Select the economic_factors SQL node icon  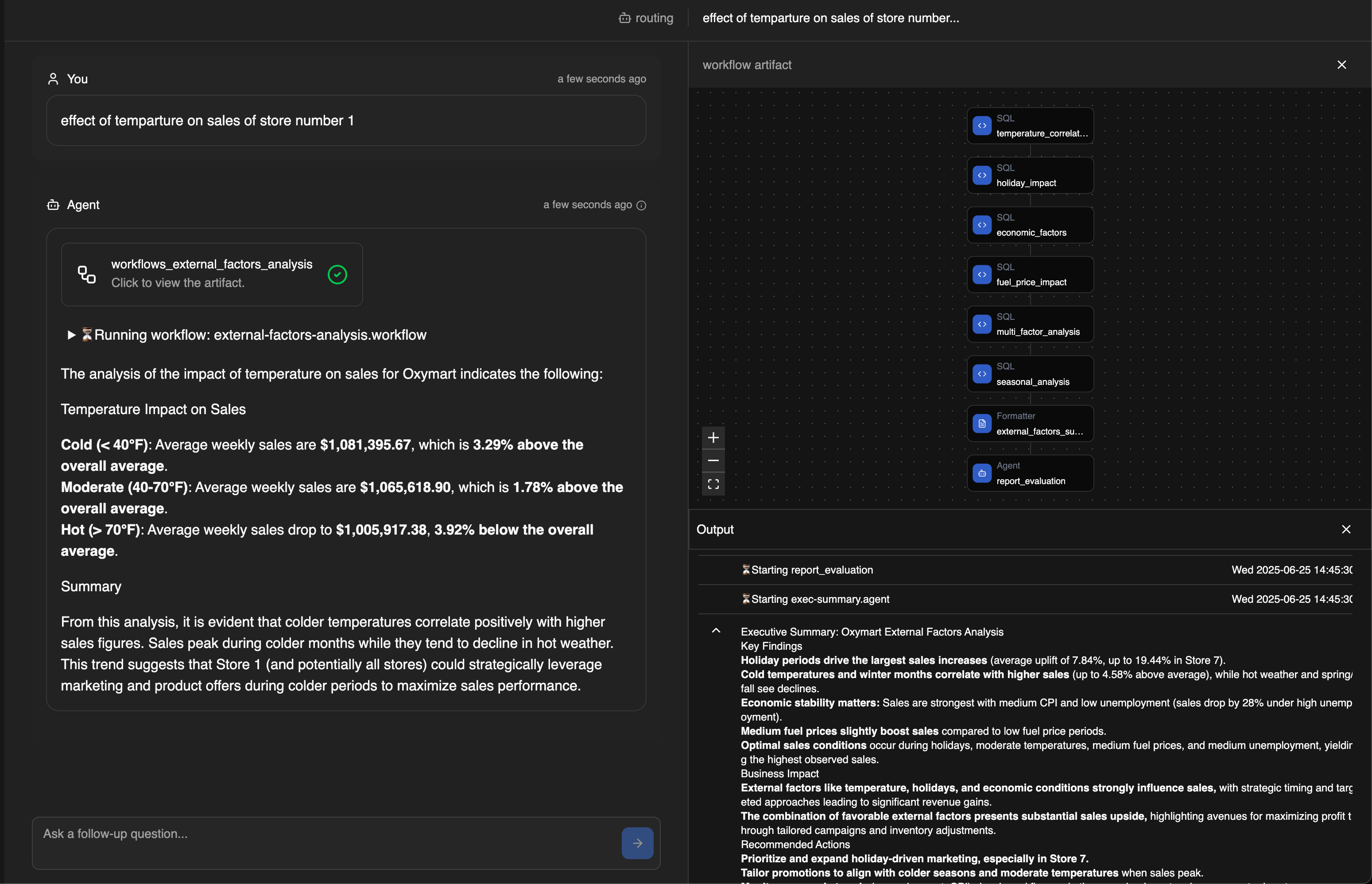pyautogui.click(x=982, y=225)
